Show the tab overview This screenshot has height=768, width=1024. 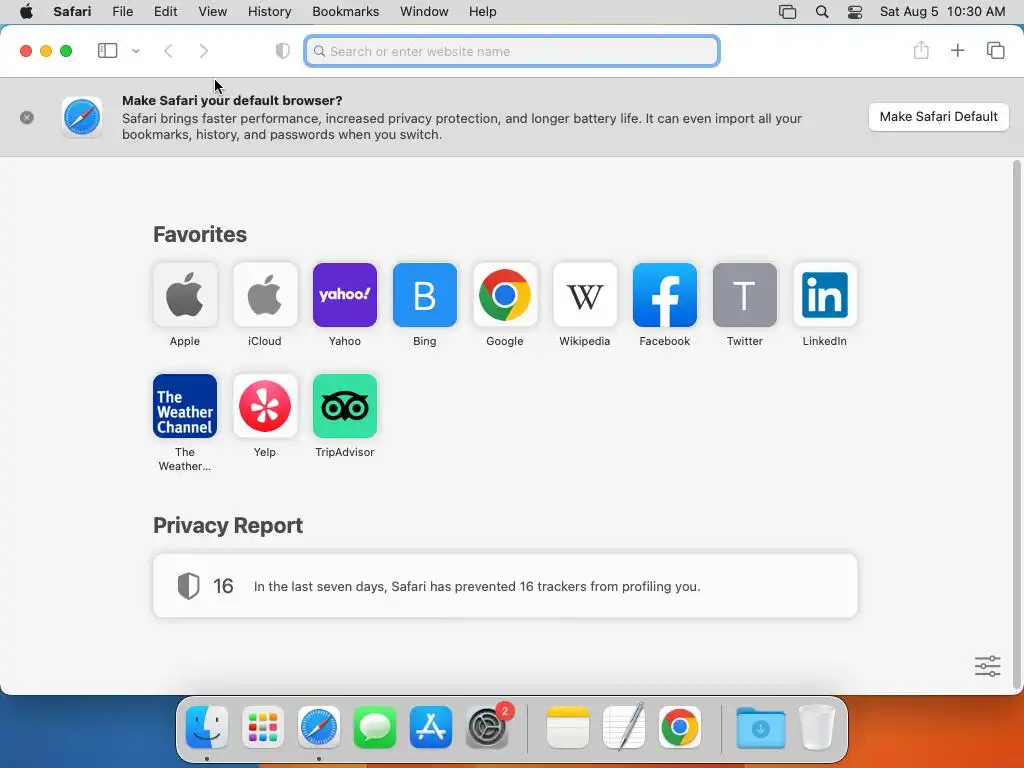[x=995, y=50]
